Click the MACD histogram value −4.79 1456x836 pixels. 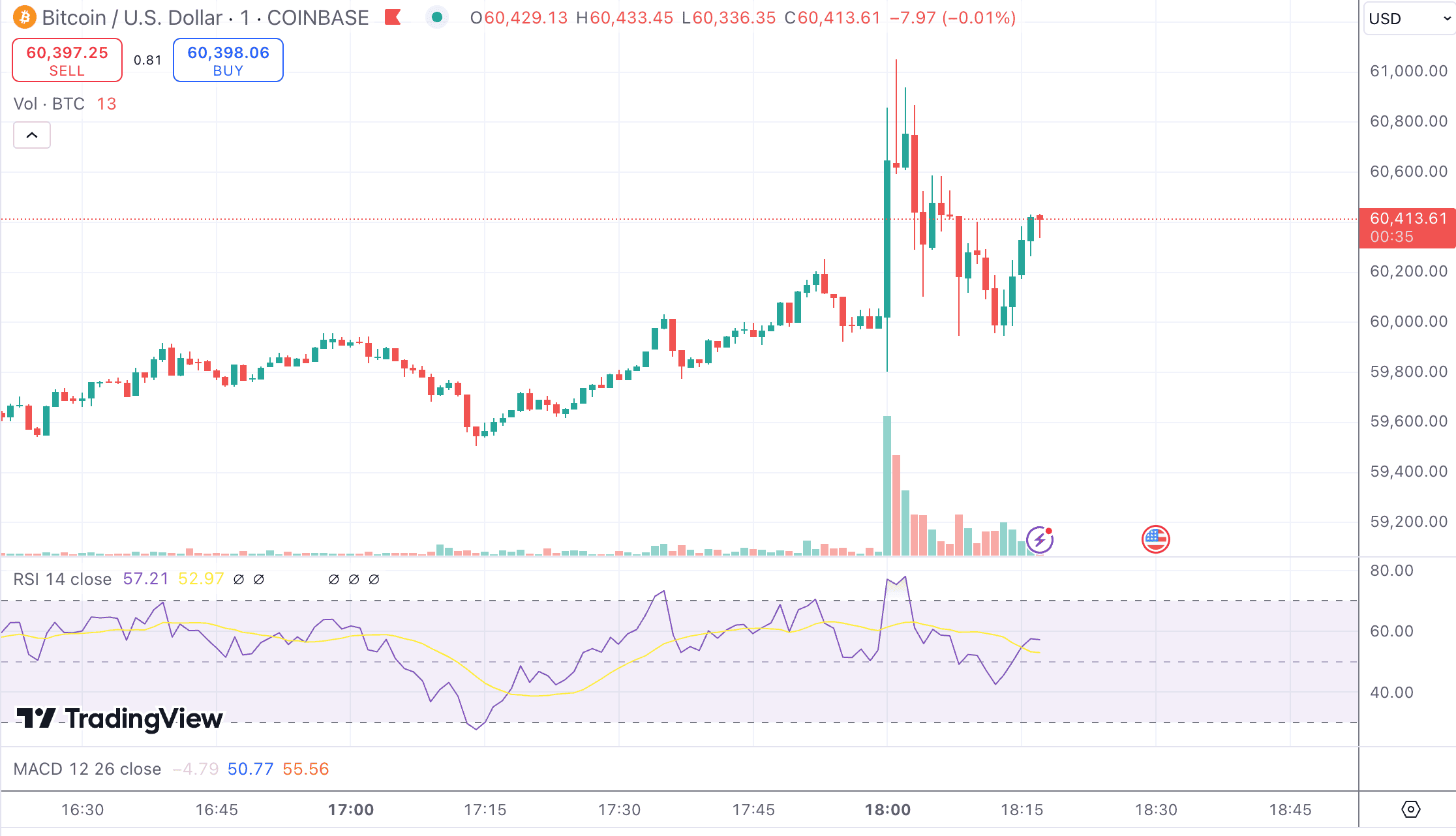195,769
